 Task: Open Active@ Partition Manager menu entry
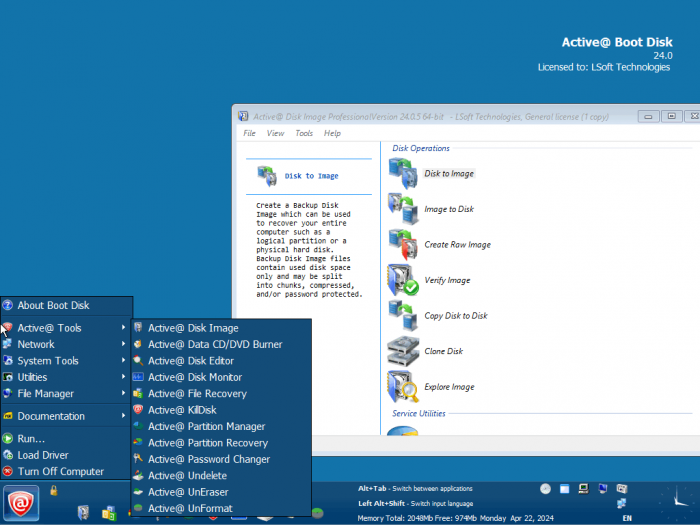click(206, 427)
